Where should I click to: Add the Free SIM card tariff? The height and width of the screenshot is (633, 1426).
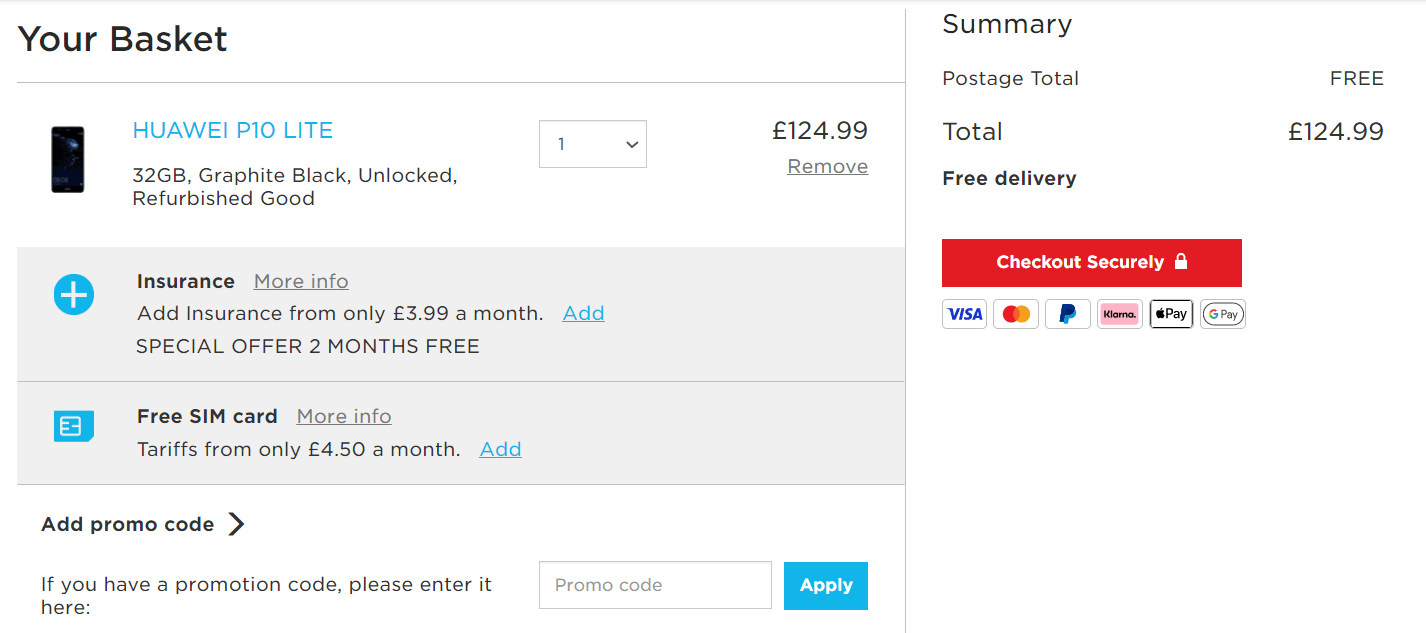(501, 449)
